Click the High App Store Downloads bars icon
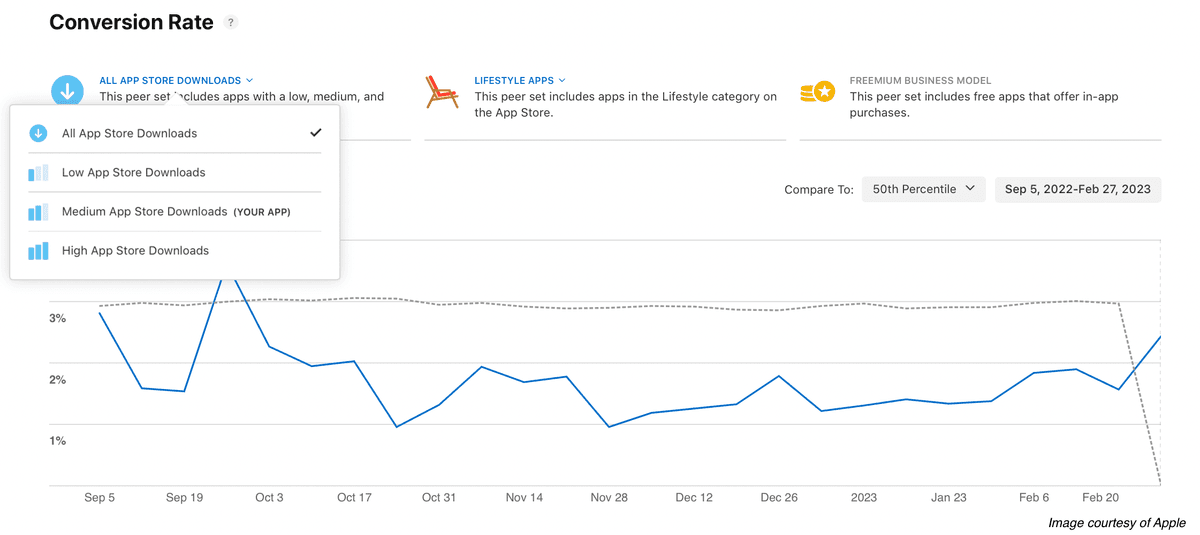 [x=38, y=251]
